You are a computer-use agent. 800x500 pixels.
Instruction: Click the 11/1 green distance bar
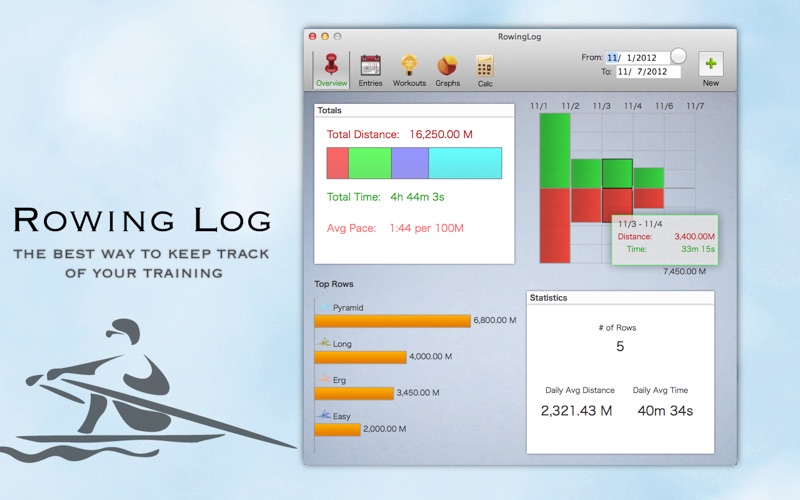(555, 151)
